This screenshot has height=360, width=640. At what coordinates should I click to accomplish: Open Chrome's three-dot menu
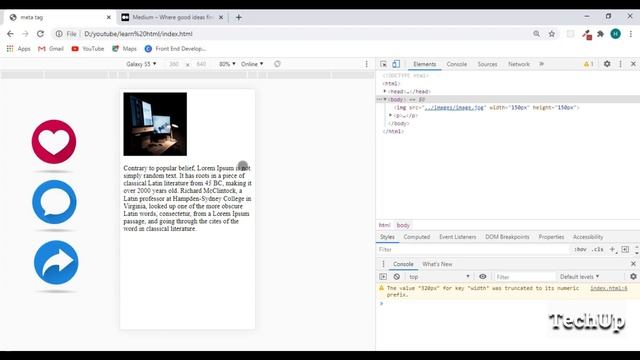[x=631, y=34]
